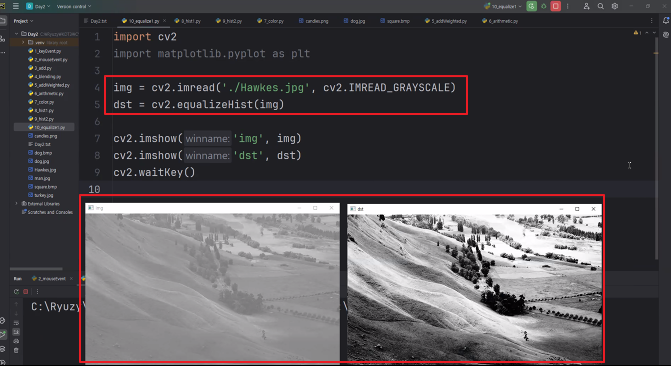Open Search Everywhere magnifier icon

tap(601, 6)
